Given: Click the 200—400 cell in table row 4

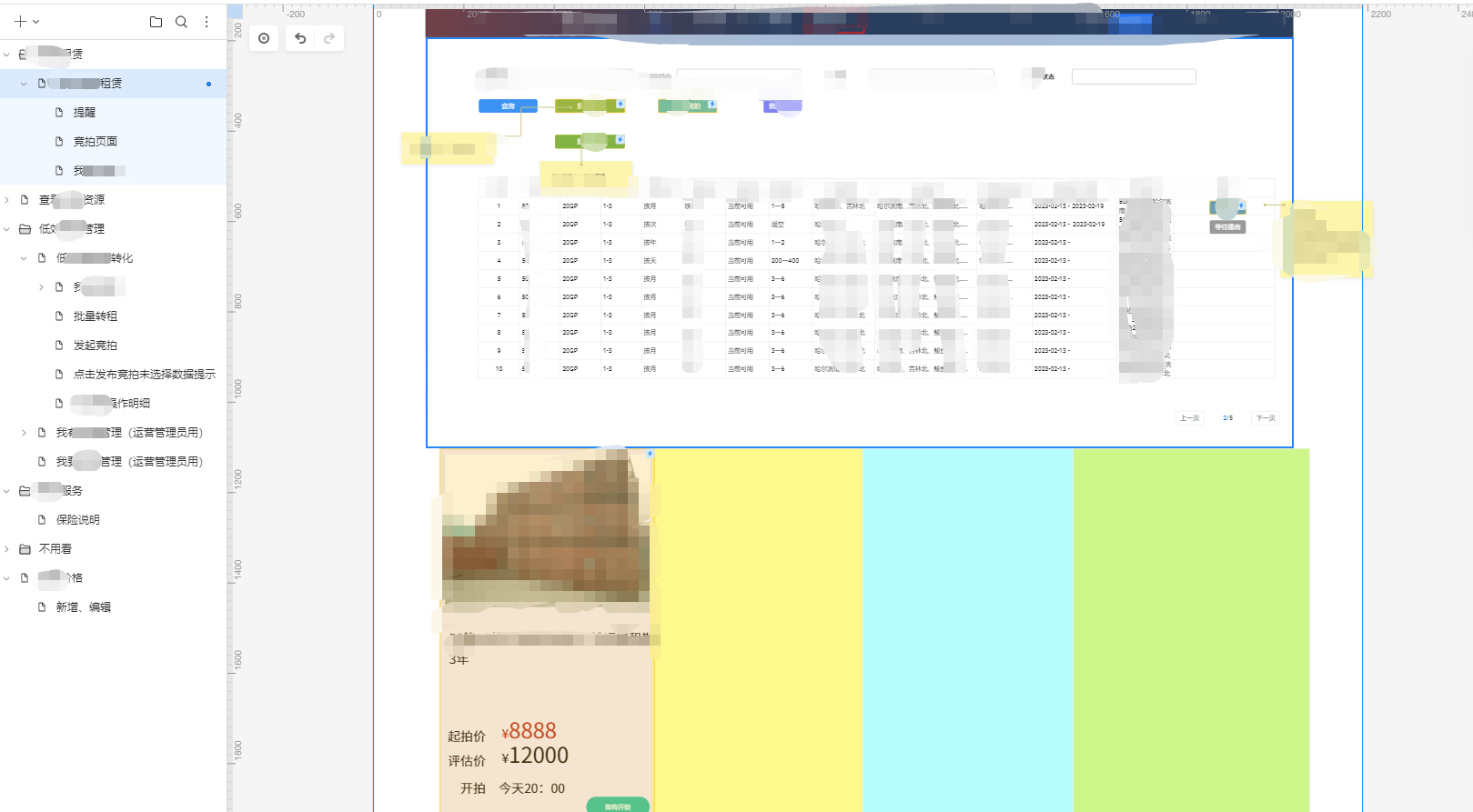Looking at the screenshot, I should 785,261.
